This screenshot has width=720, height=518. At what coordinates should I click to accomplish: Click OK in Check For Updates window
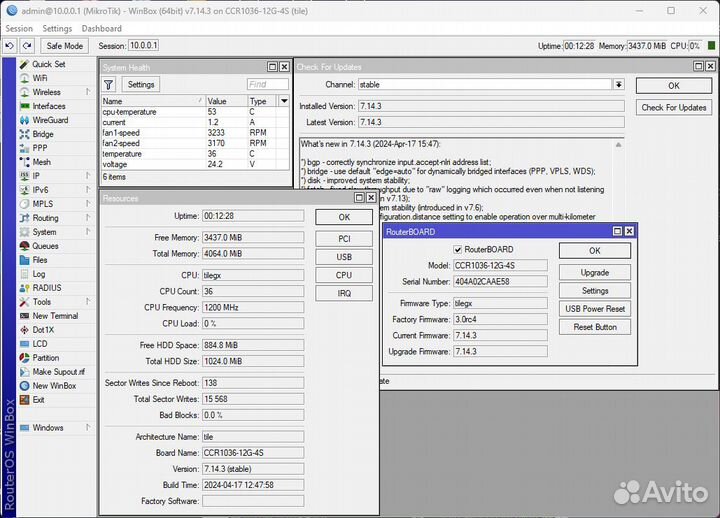pyautogui.click(x=674, y=86)
